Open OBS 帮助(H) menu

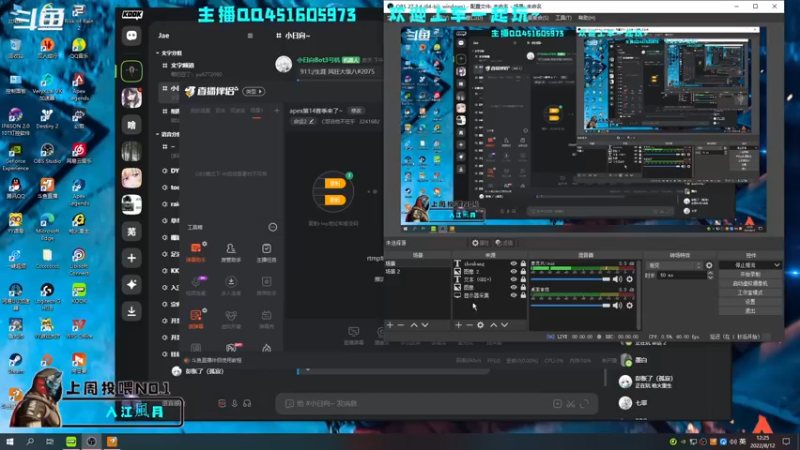pos(587,18)
